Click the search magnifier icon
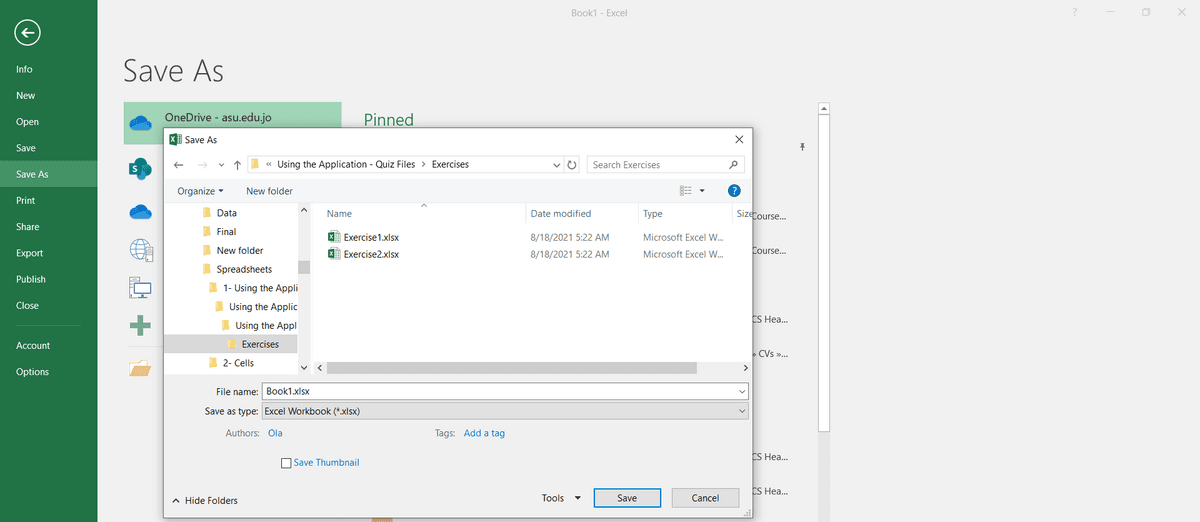The width and height of the screenshot is (1200, 522). [x=734, y=164]
